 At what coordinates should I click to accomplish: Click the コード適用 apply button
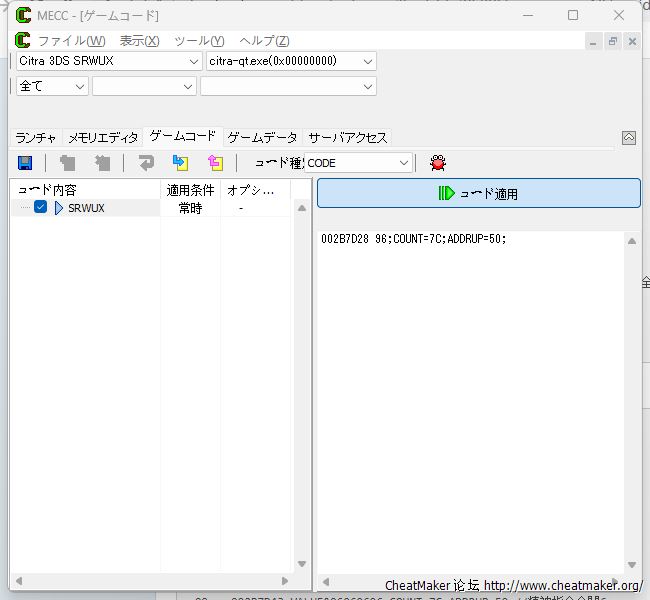478,193
